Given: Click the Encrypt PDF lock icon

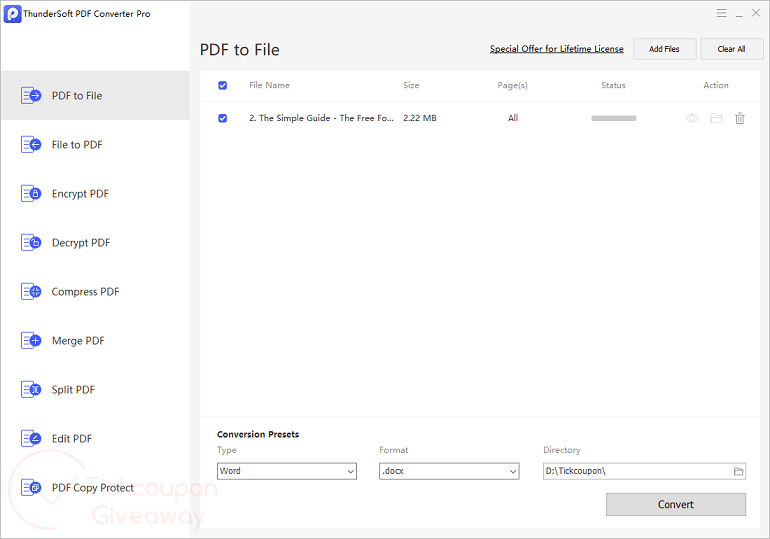Looking at the screenshot, I should (31, 193).
